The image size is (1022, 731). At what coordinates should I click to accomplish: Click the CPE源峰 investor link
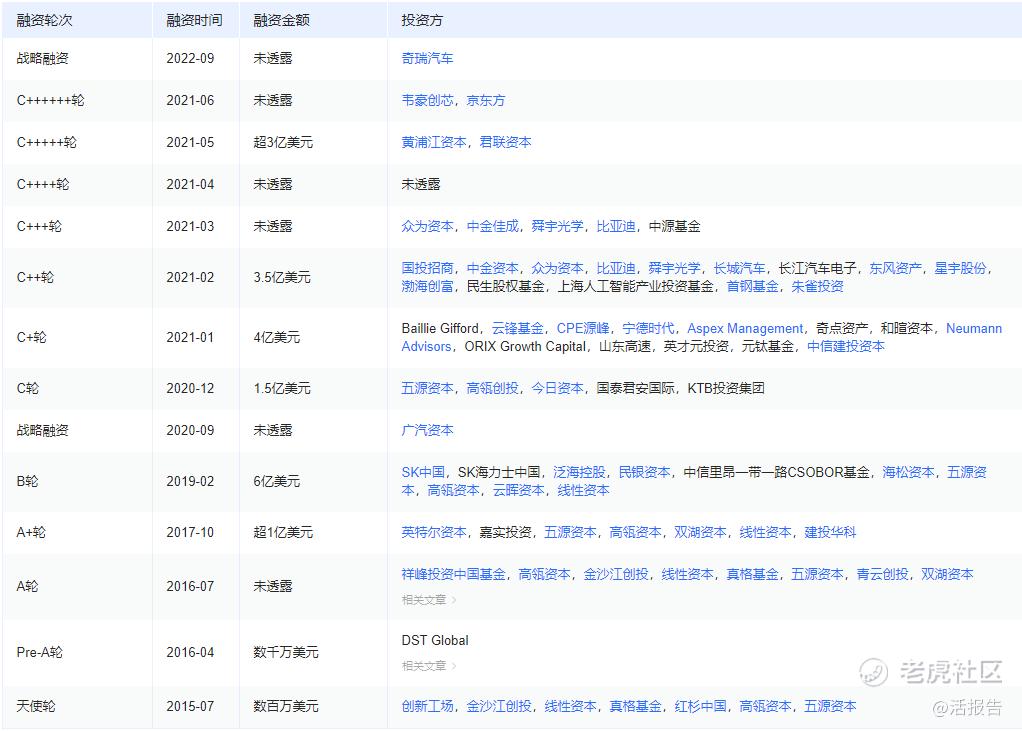click(583, 328)
